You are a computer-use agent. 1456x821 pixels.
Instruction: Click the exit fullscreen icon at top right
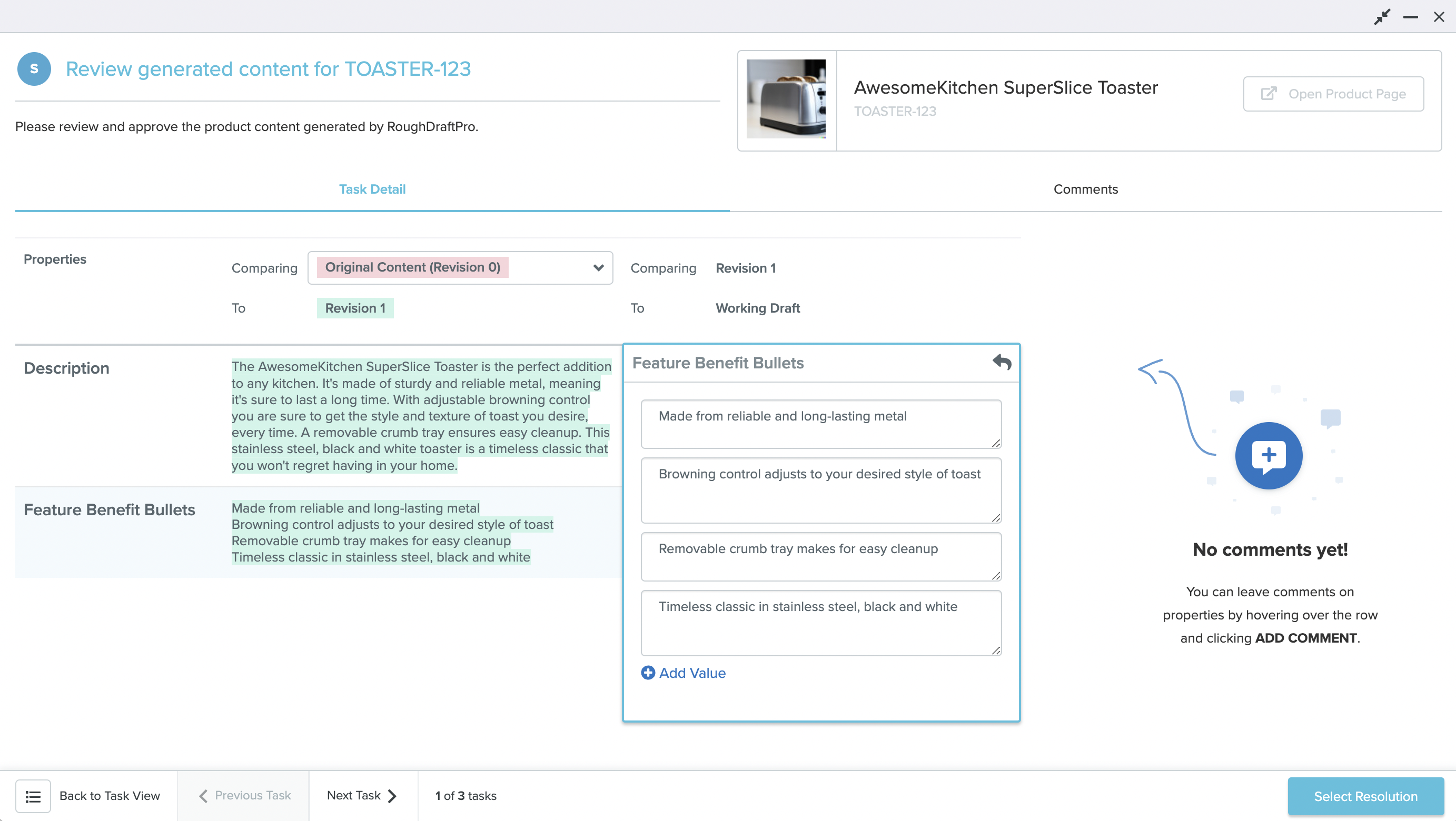[1383, 16]
